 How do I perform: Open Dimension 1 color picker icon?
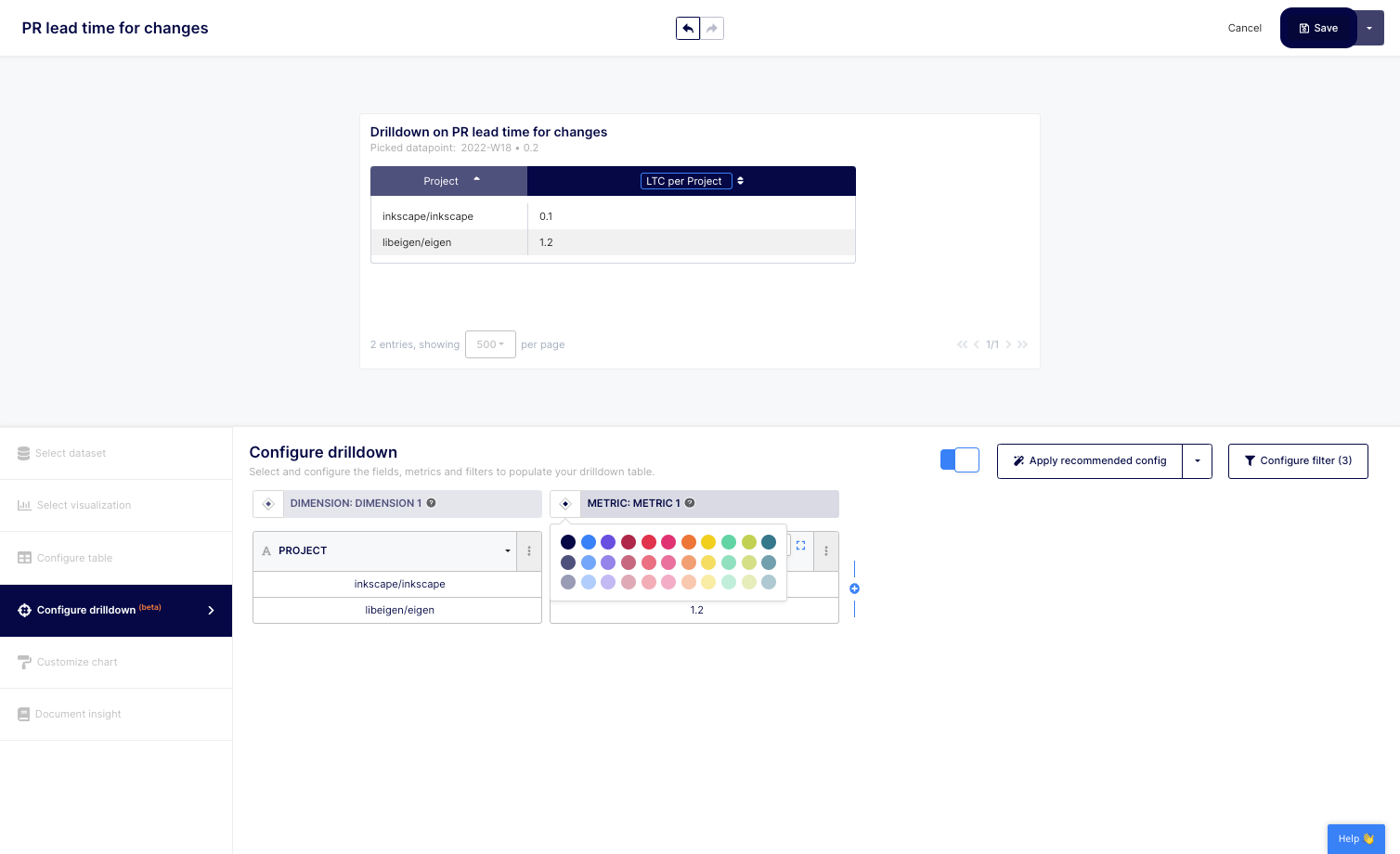[x=268, y=504]
